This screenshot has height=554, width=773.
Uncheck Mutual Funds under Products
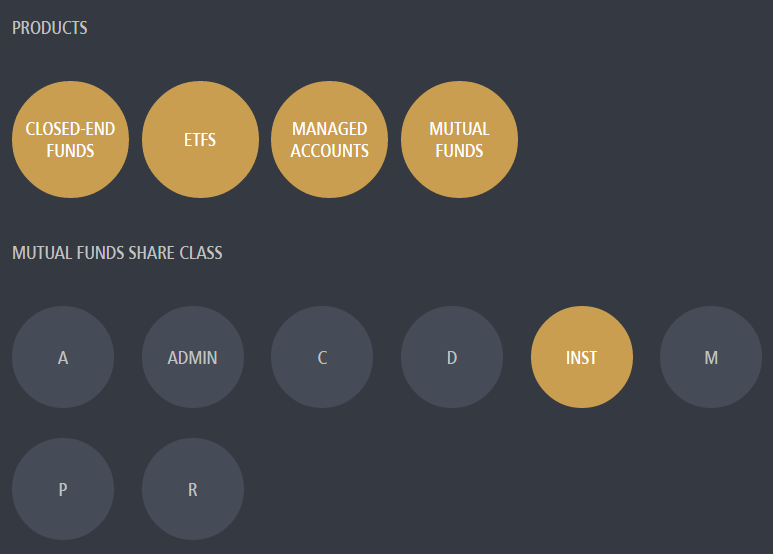coord(459,140)
